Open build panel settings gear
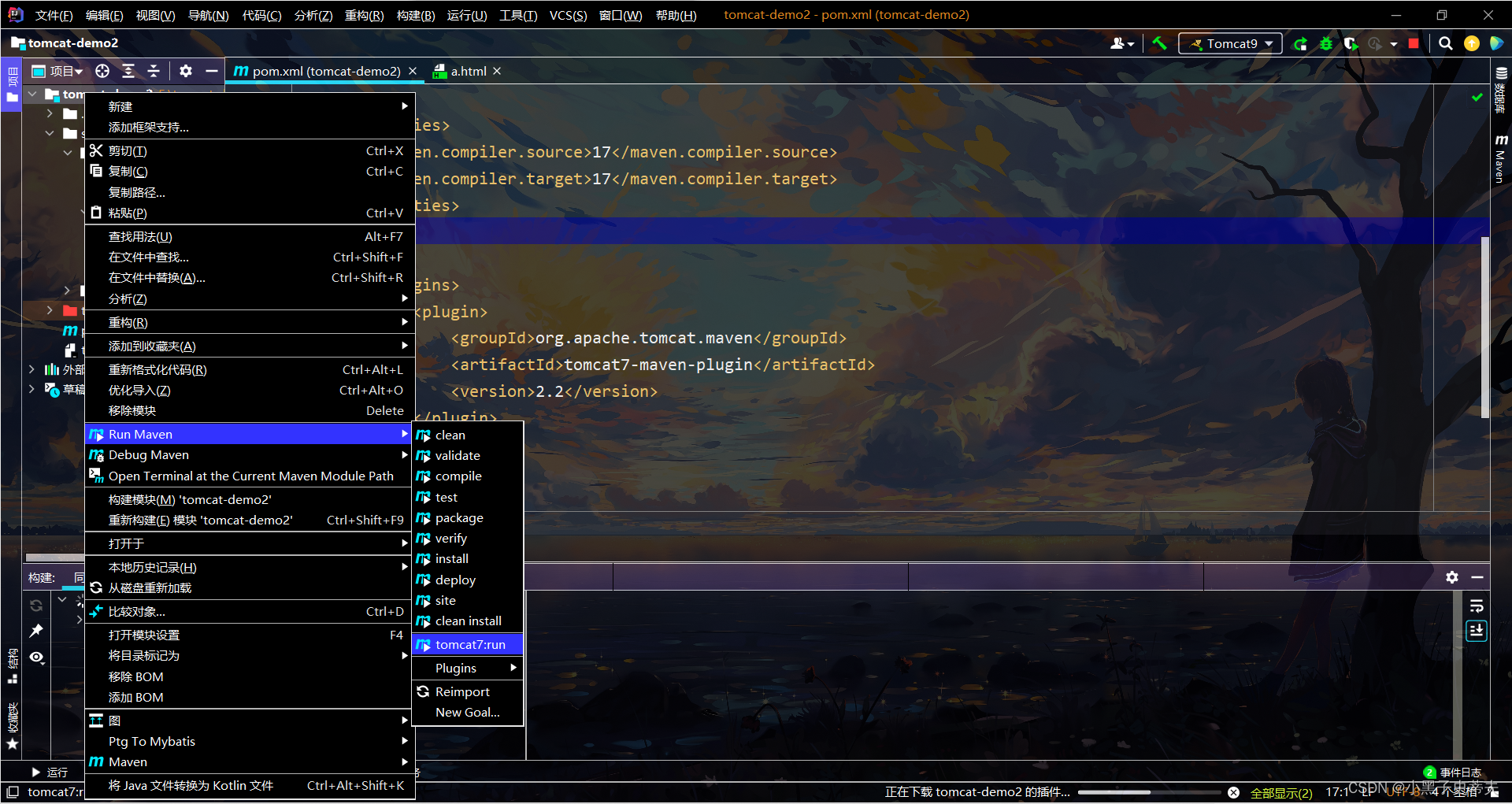The image size is (1512, 804). [x=1452, y=577]
